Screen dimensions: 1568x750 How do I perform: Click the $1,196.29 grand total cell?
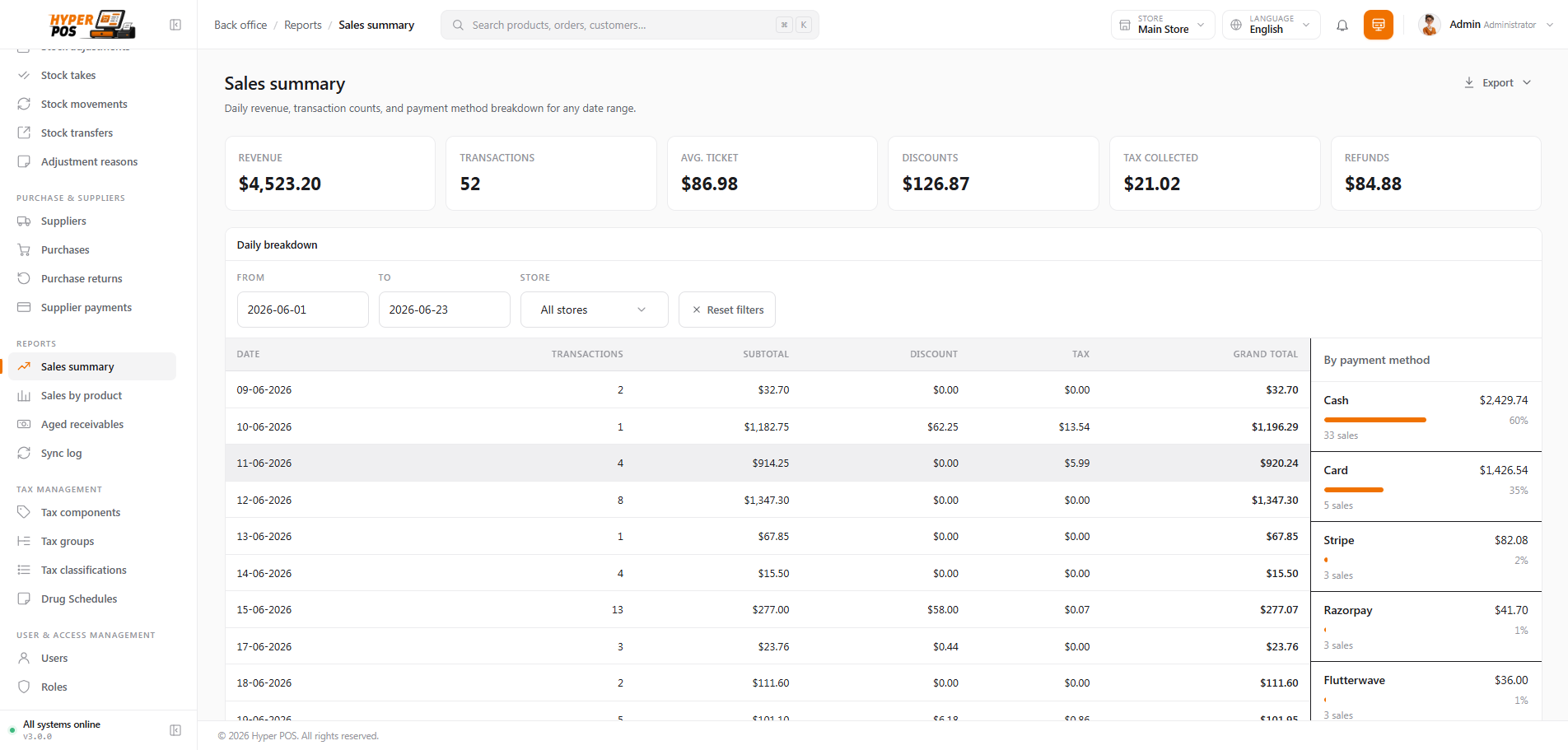click(1275, 426)
